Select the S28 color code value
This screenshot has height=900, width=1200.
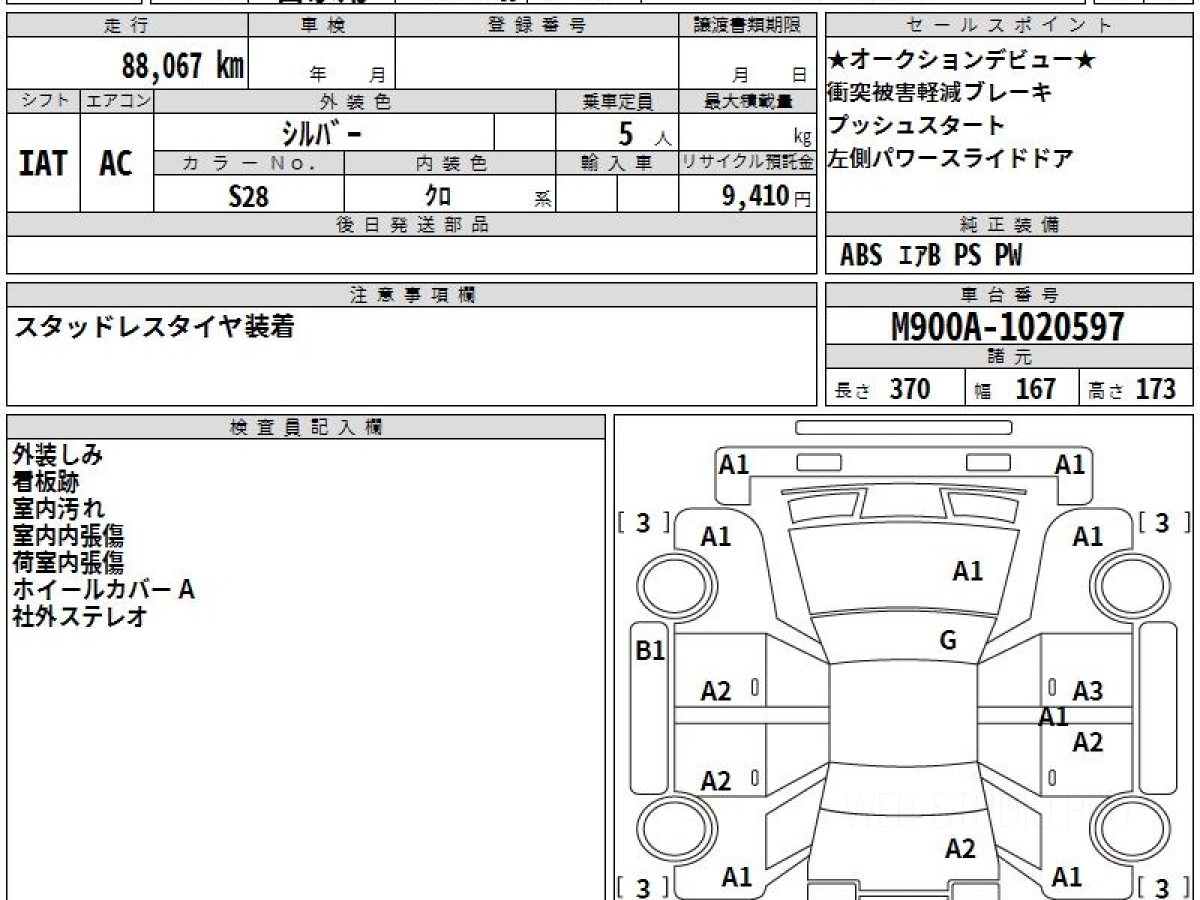pyautogui.click(x=249, y=196)
